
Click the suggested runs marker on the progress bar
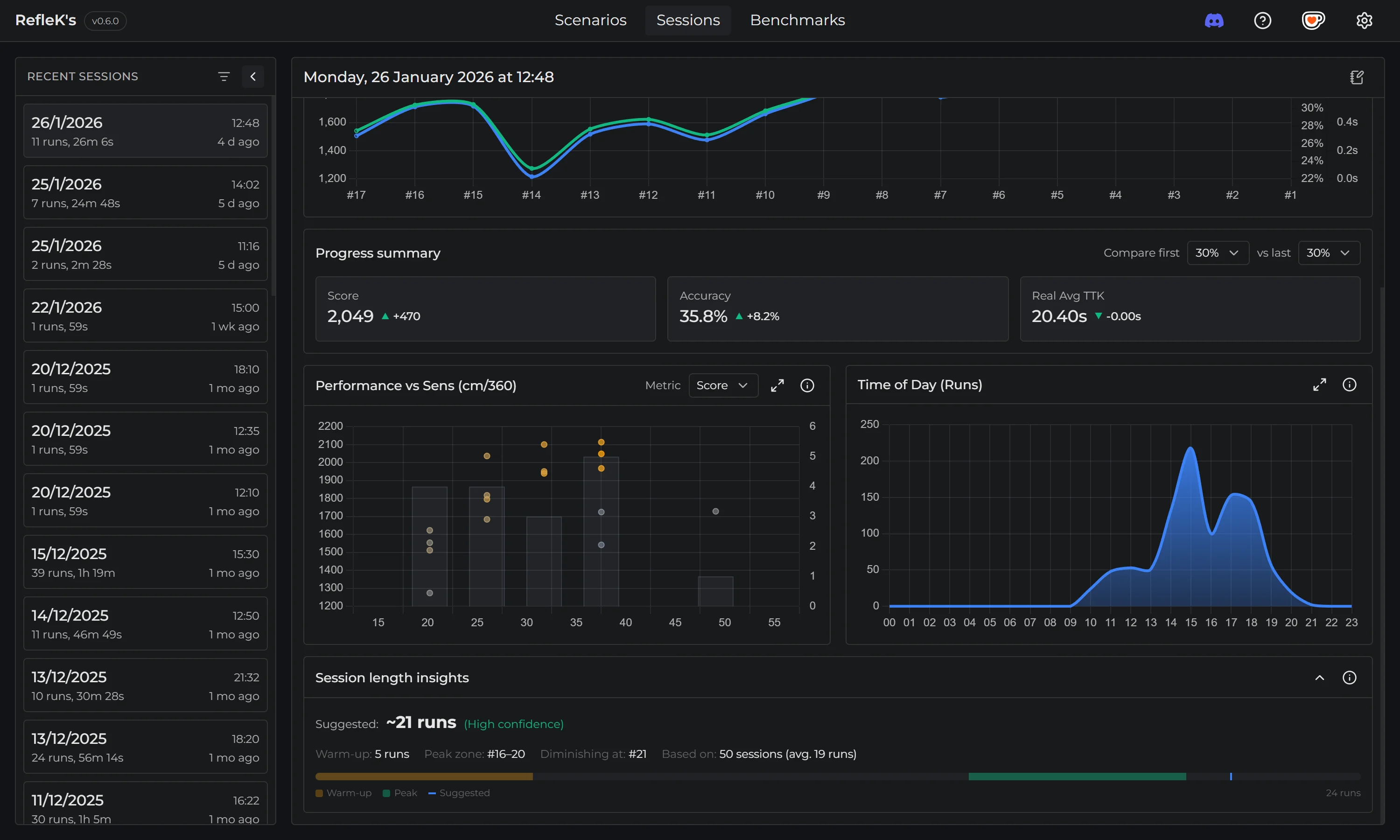(1232, 776)
